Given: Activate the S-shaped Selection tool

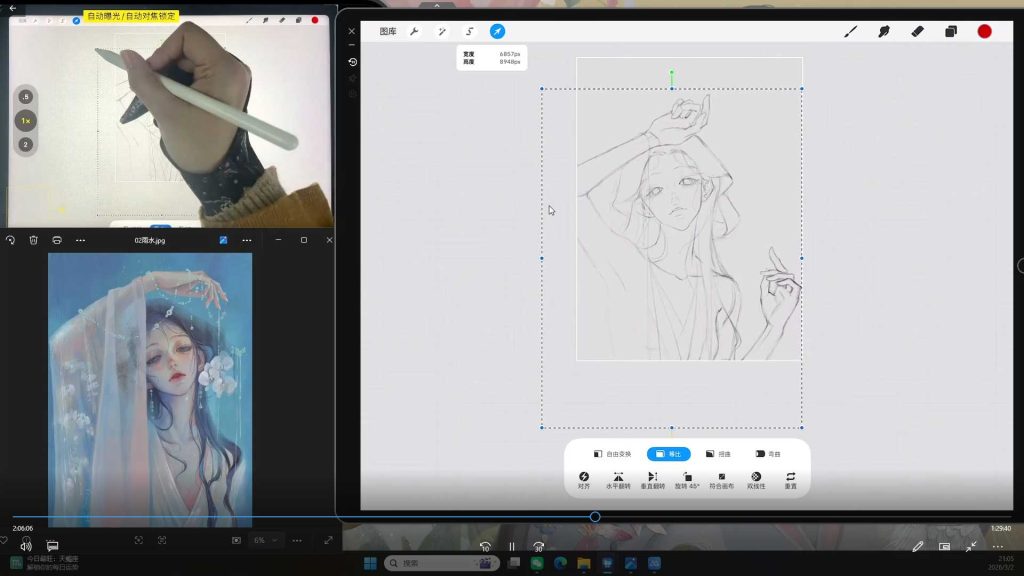Looking at the screenshot, I should 470,31.
